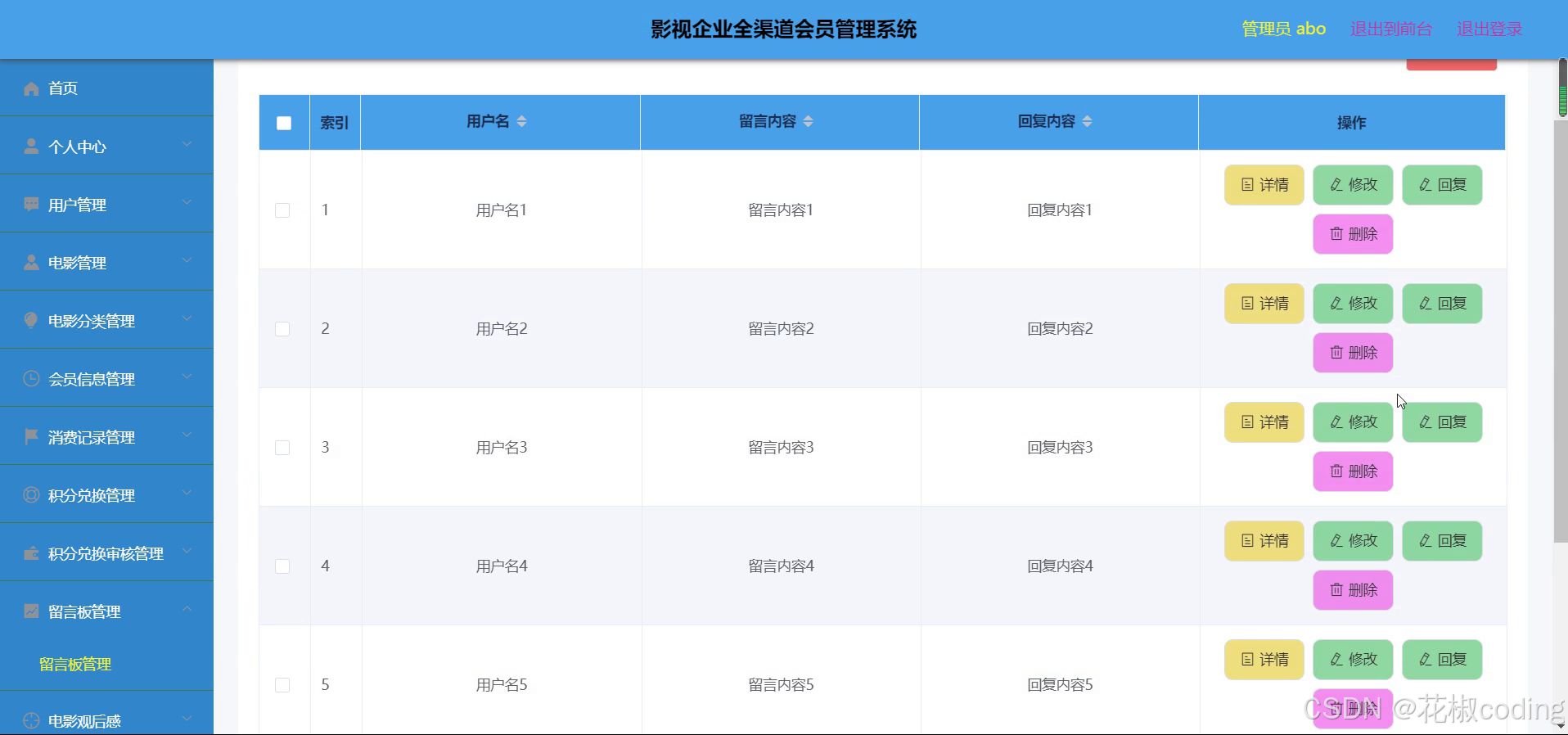Open 详情 for row 用户名5
Viewport: 1568px width, 735px height.
click(x=1264, y=660)
